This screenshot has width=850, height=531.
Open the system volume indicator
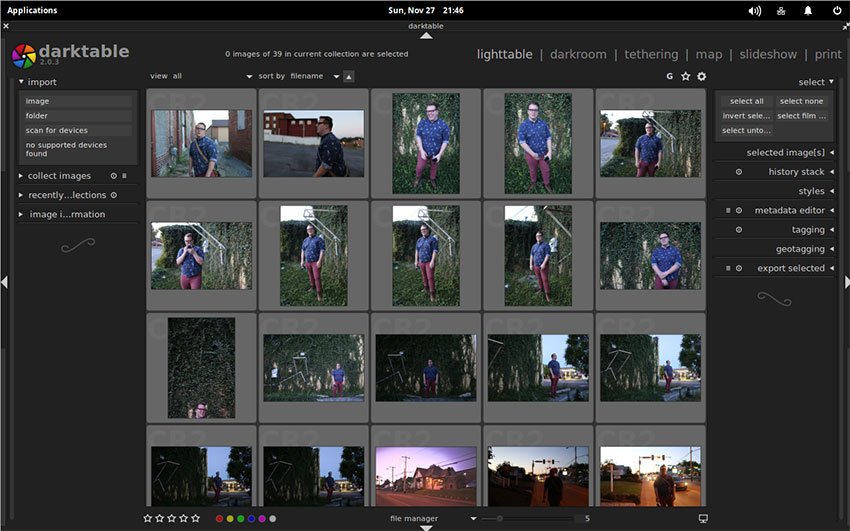pos(755,10)
